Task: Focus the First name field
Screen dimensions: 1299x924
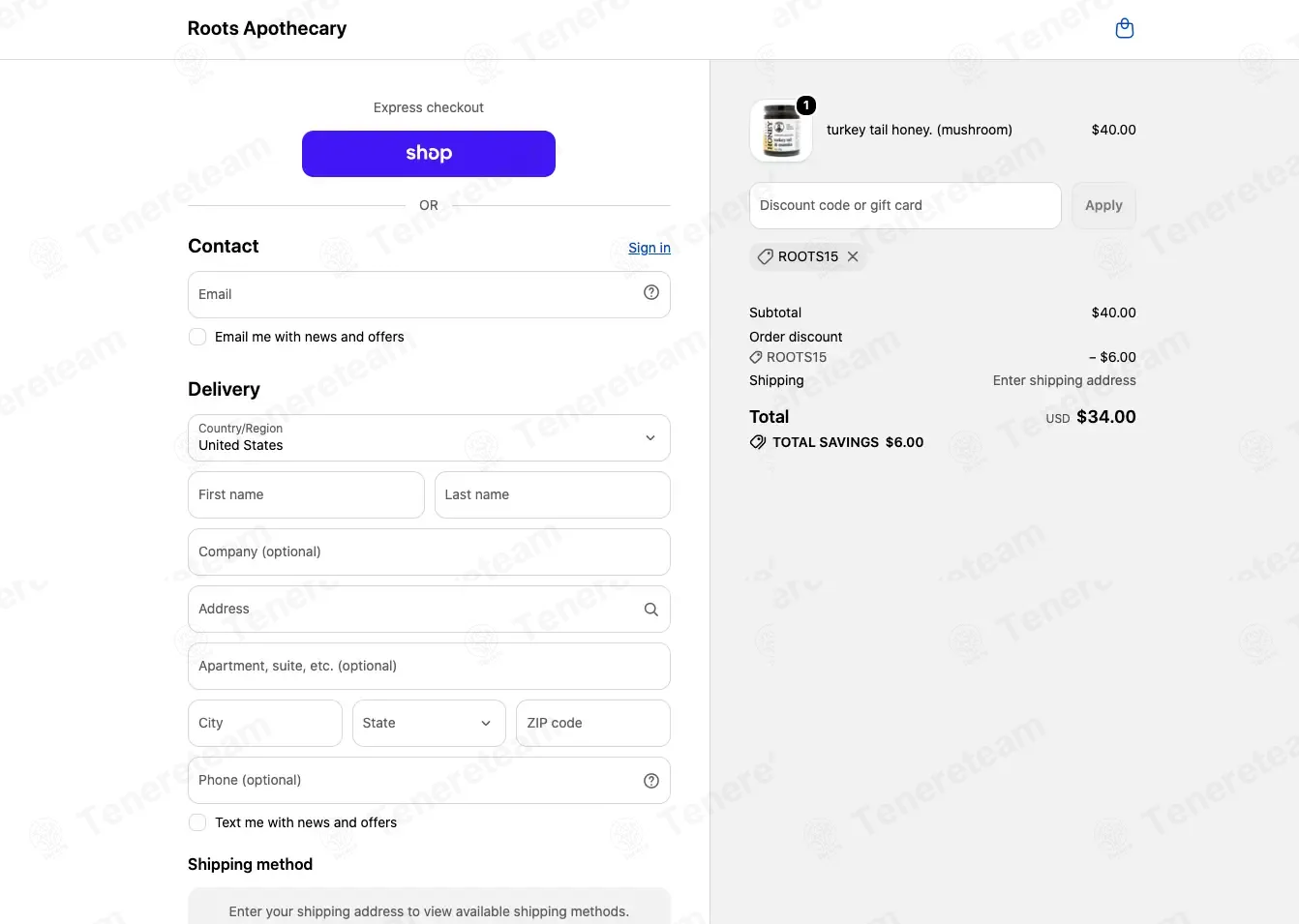Action: [x=306, y=494]
